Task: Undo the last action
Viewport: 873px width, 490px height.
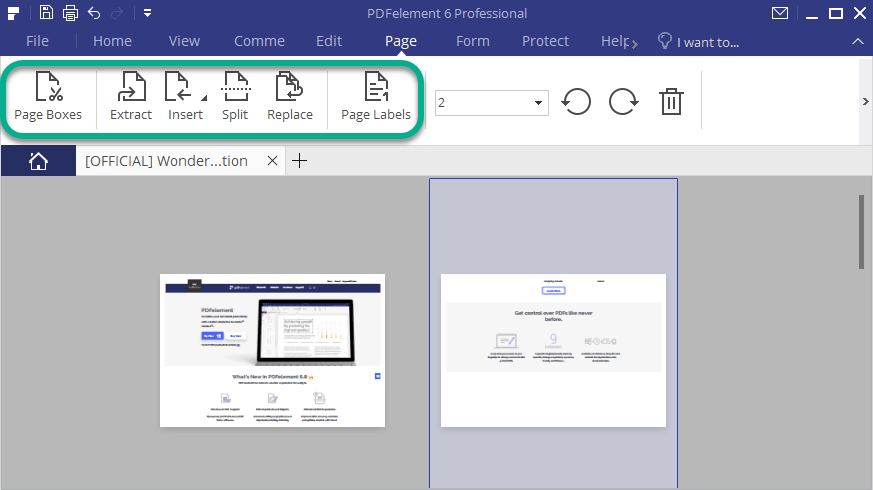Action: (94, 13)
